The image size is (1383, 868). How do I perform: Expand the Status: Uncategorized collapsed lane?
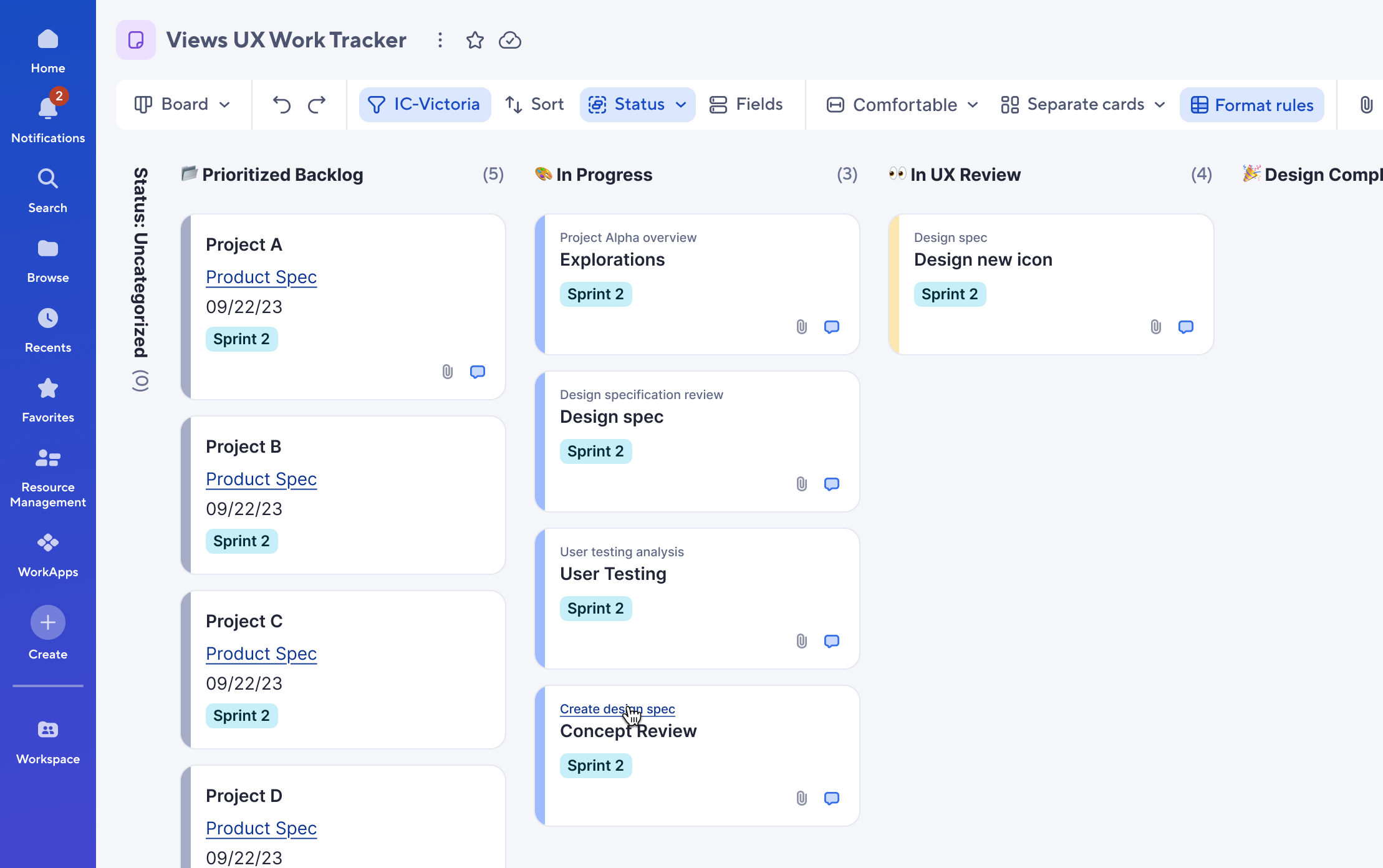pyautogui.click(x=141, y=279)
